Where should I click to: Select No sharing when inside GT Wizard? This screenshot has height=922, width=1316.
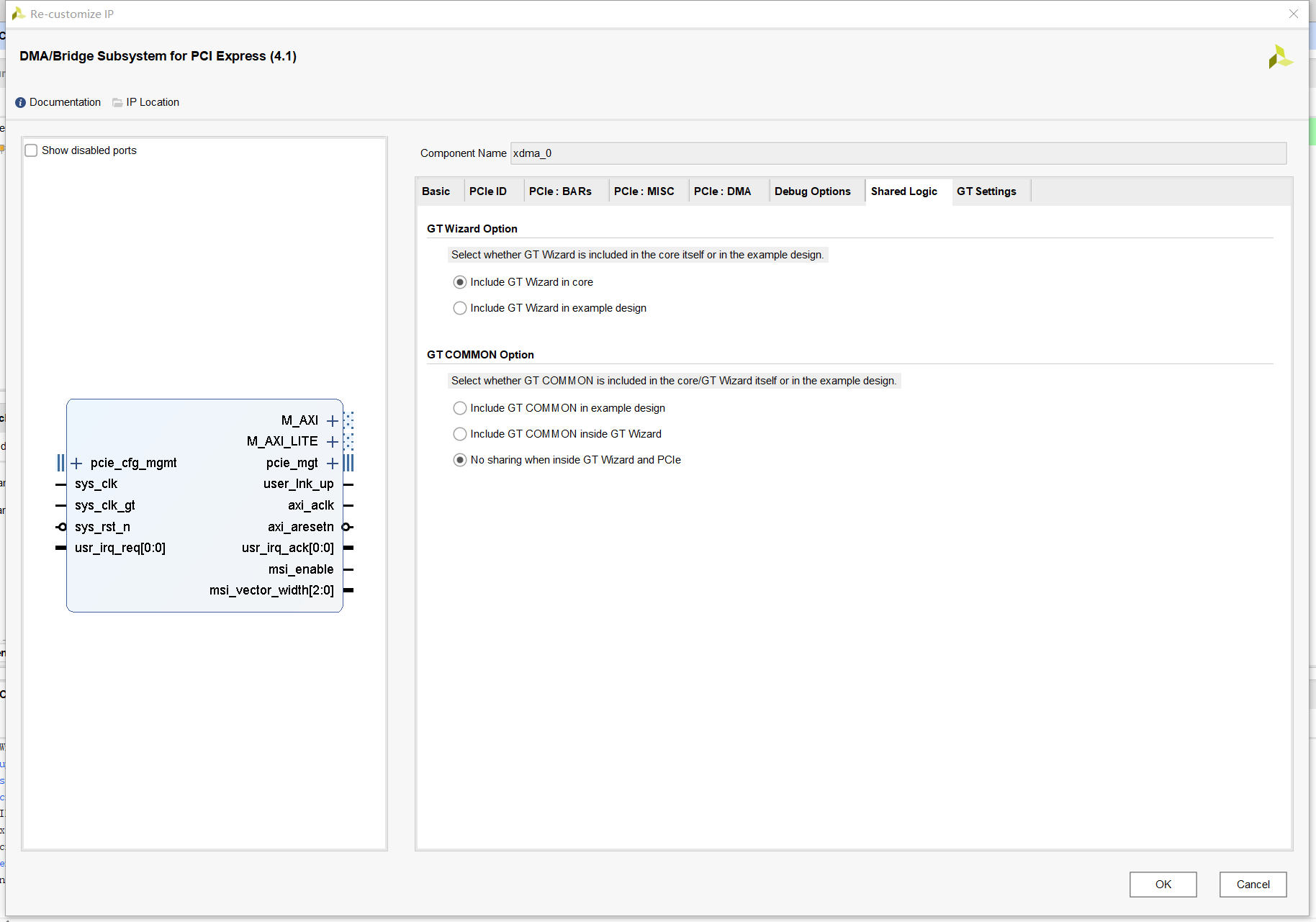point(460,460)
